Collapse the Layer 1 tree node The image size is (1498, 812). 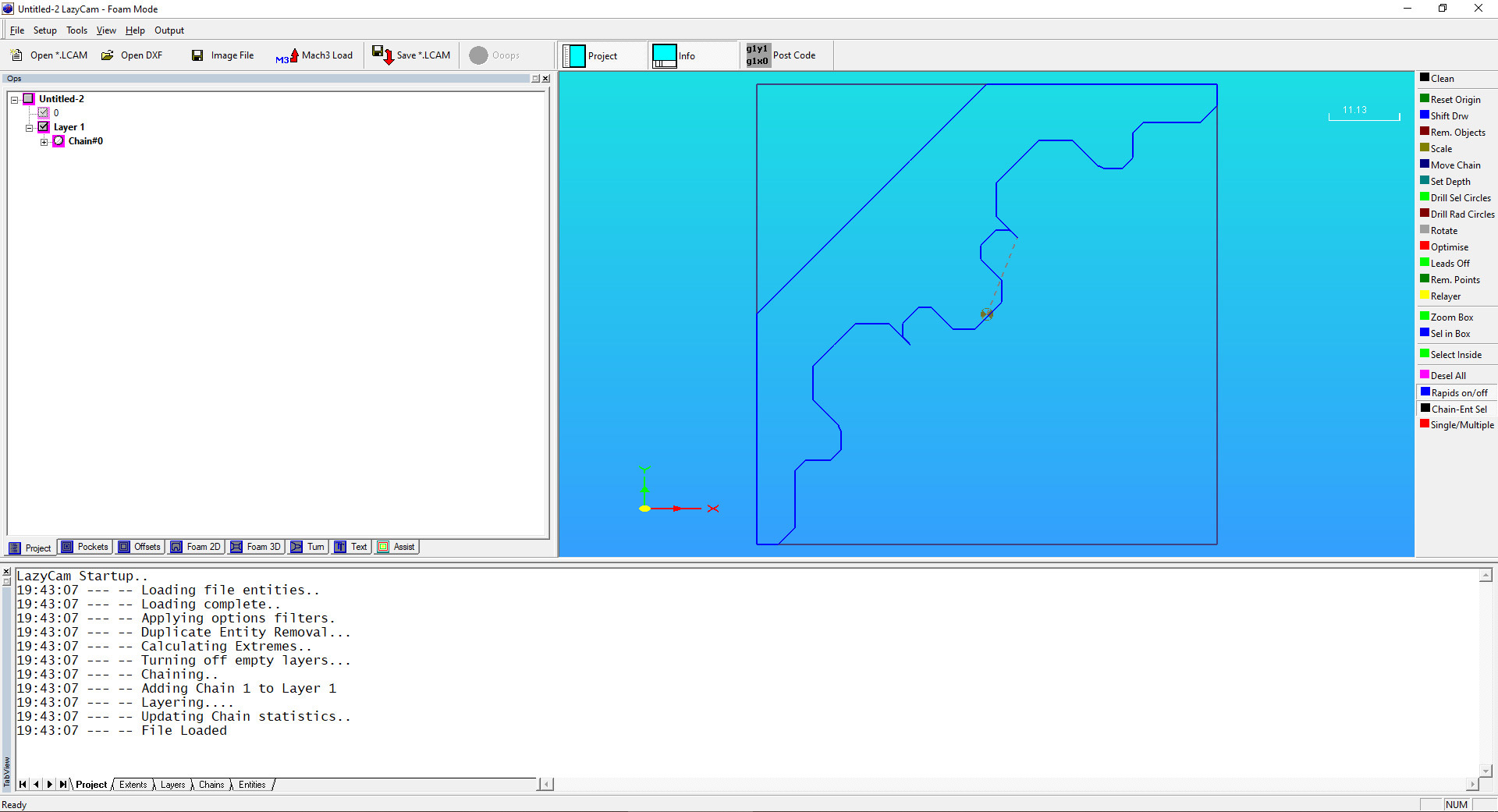point(30,128)
